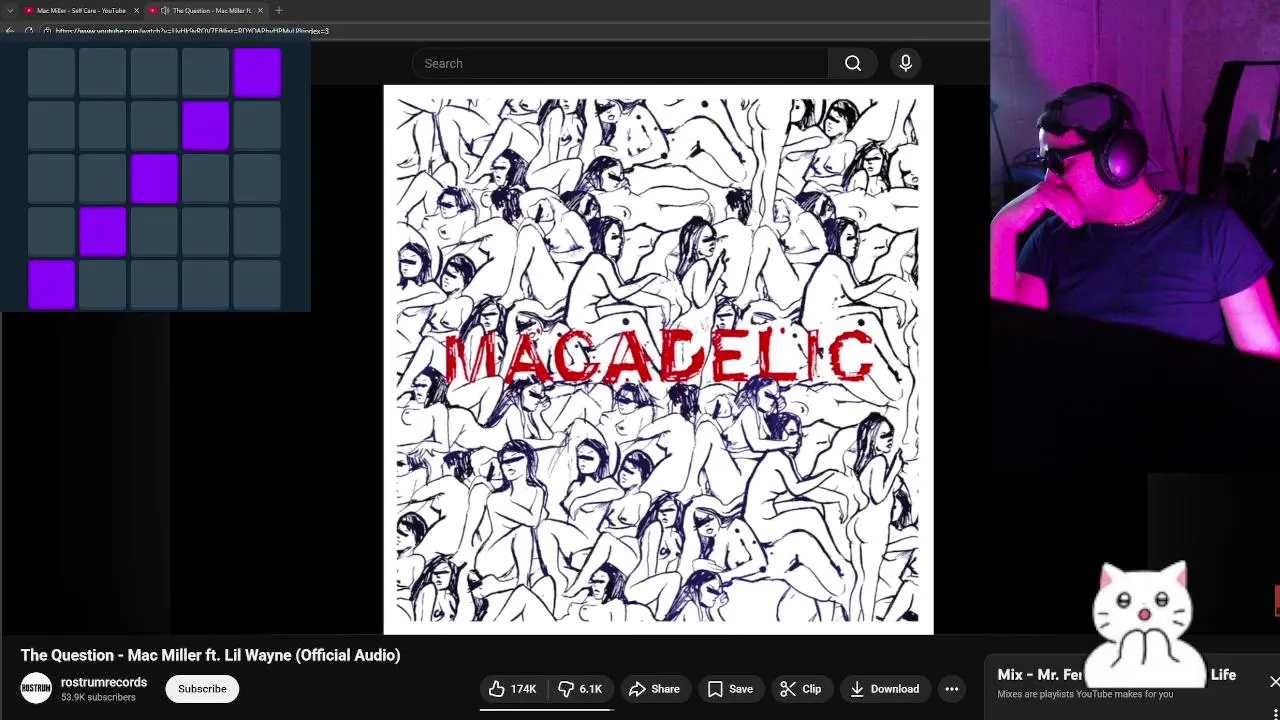View site information icon in address bar
Image resolution: width=1280 pixels, height=720 pixels.
(47, 31)
